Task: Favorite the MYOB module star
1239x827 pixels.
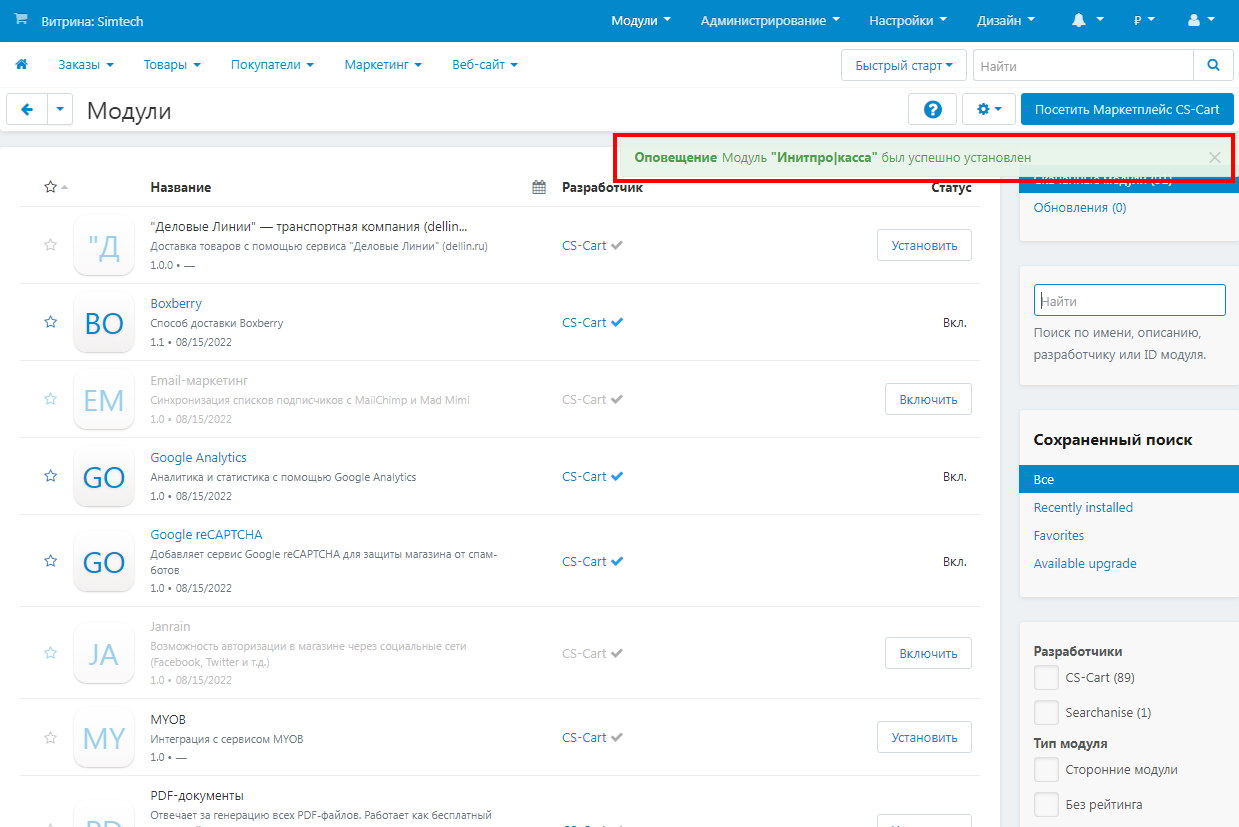Action: pyautogui.click(x=51, y=738)
